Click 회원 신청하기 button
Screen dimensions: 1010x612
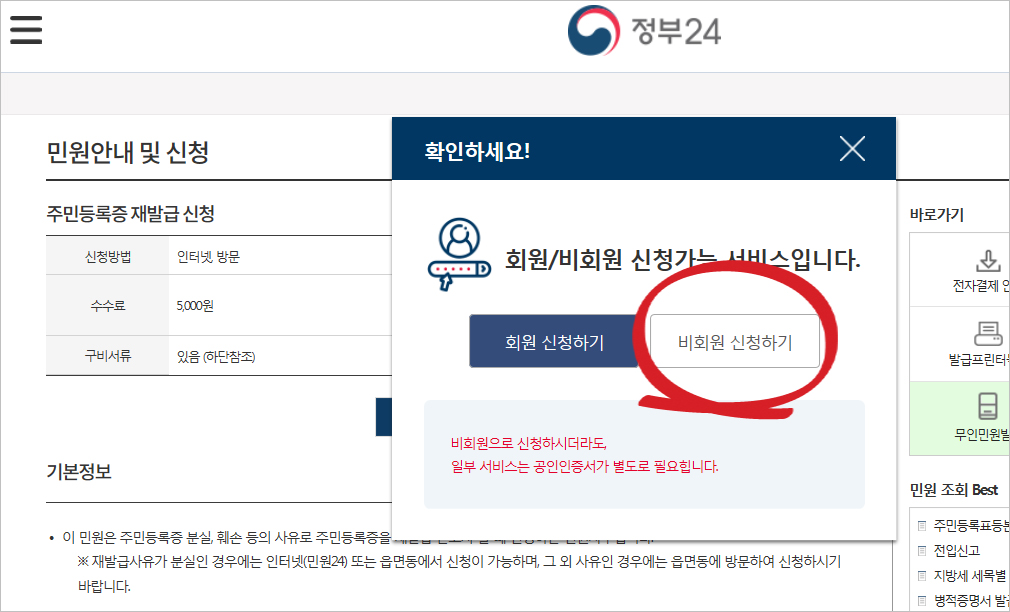[x=554, y=341]
